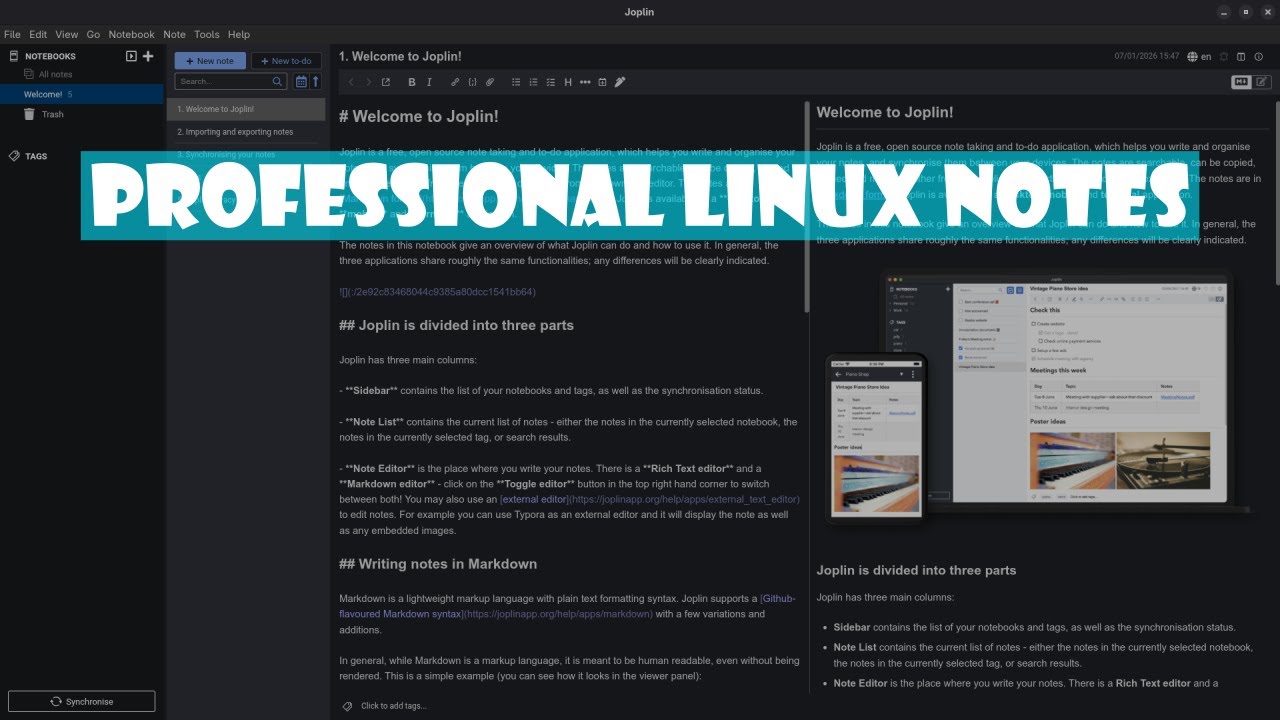The image size is (1280, 720).
Task: Add new notebook with plus icon
Action: [x=148, y=56]
